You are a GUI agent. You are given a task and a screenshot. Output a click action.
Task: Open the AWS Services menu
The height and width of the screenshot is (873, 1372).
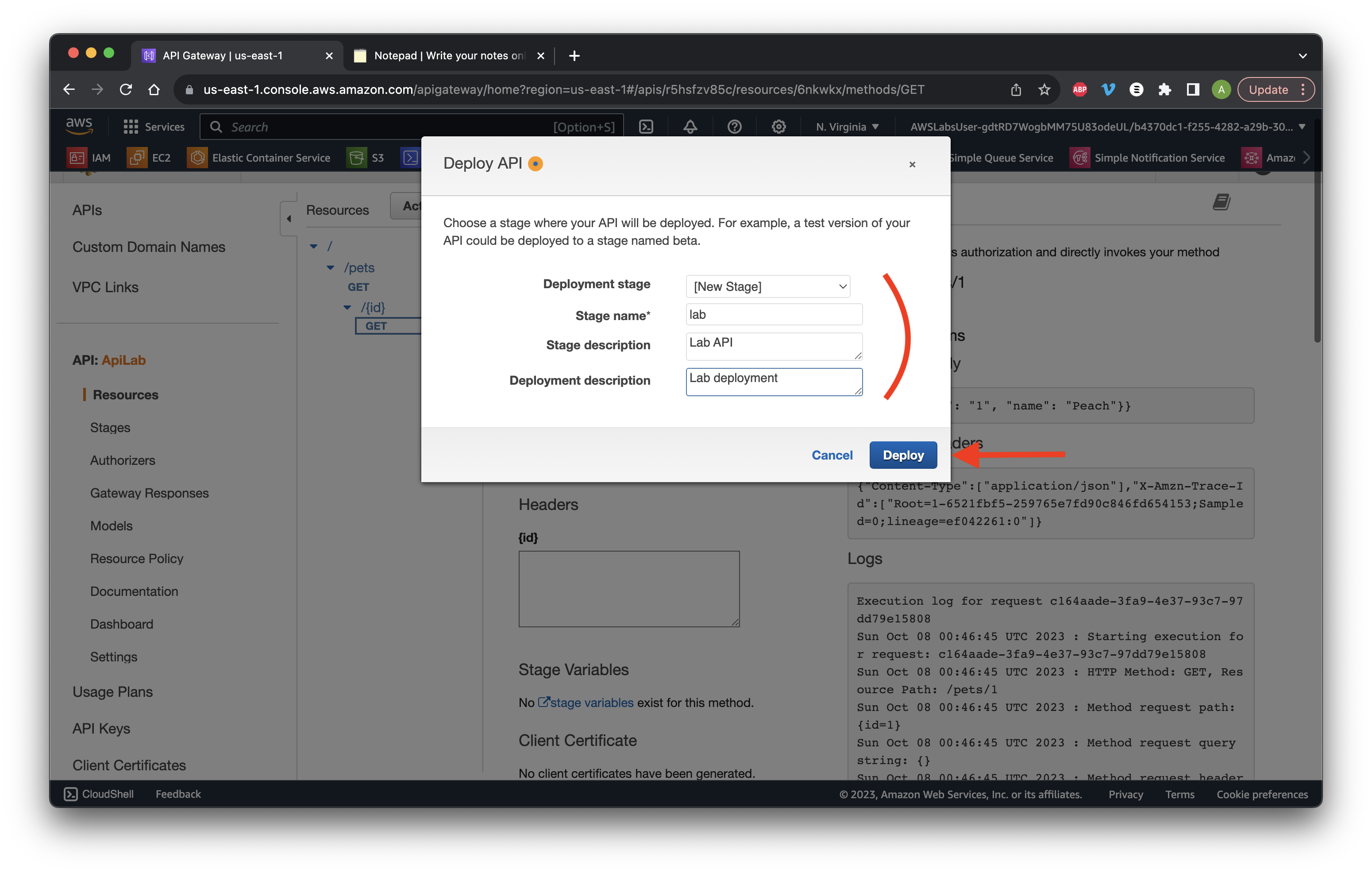(154, 127)
